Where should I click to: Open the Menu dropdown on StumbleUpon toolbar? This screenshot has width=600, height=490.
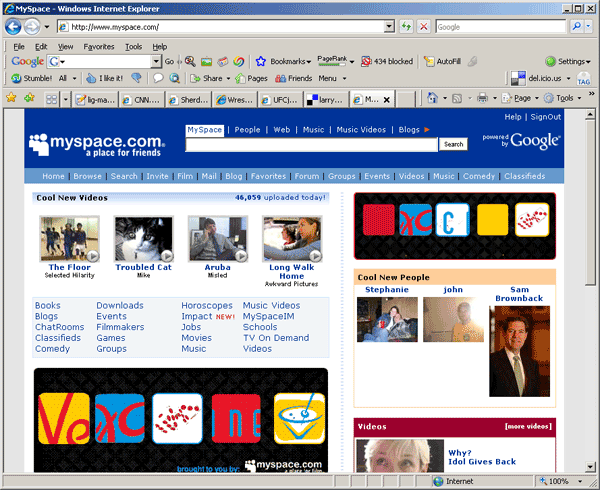tap(332, 78)
